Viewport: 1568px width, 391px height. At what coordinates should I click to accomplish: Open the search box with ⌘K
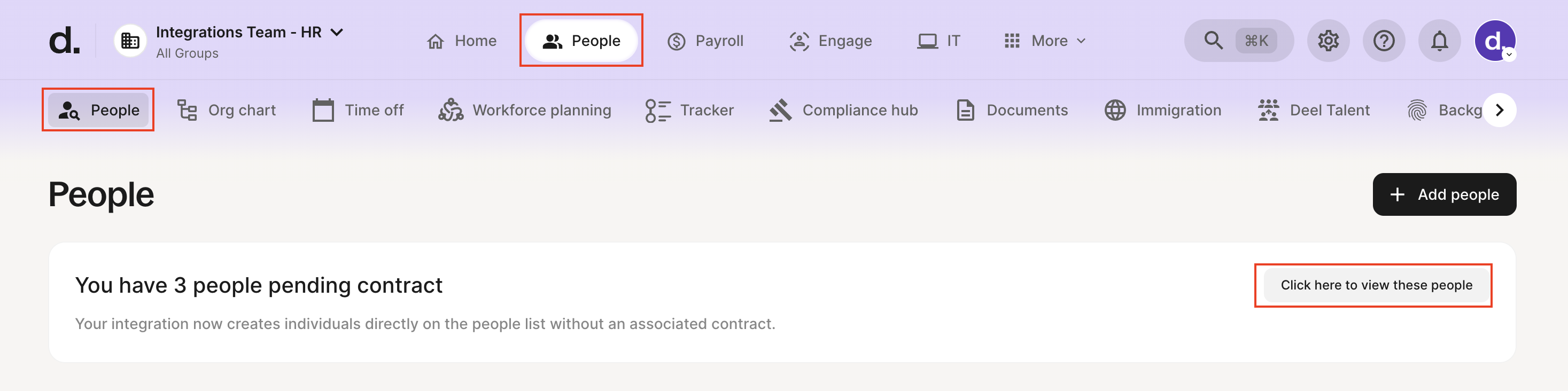pyautogui.click(x=1238, y=41)
